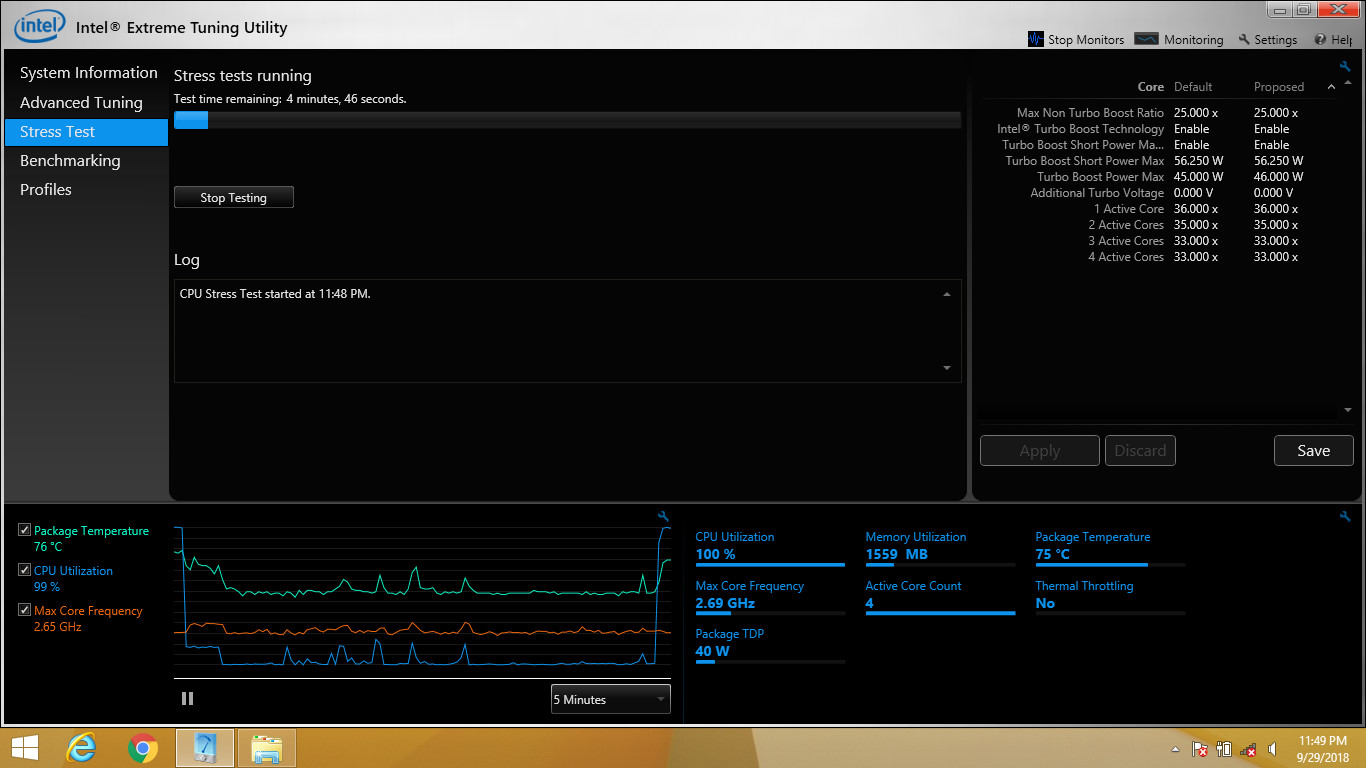Click the Monitoring graph icon
The height and width of the screenshot is (768, 1366).
(x=1147, y=39)
